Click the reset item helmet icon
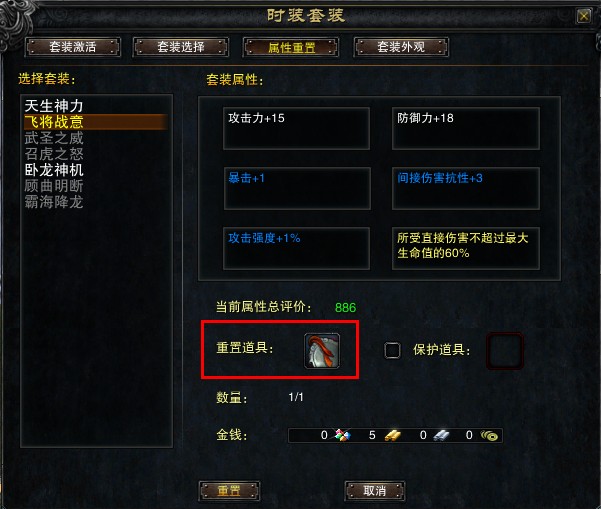Image resolution: width=601 pixels, height=509 pixels. [322, 351]
